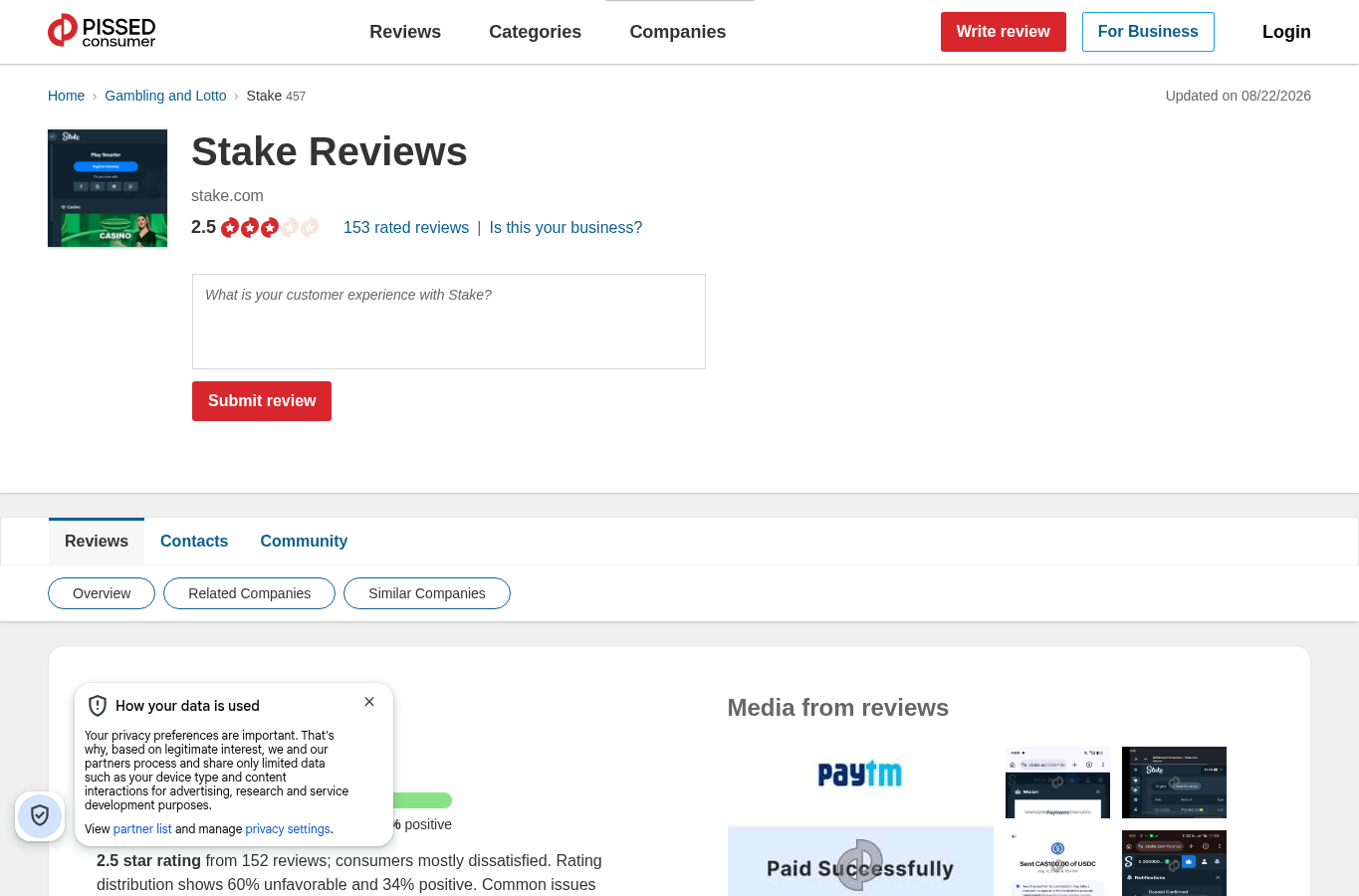
Task: Click the For Business button
Action: pyautogui.click(x=1148, y=32)
